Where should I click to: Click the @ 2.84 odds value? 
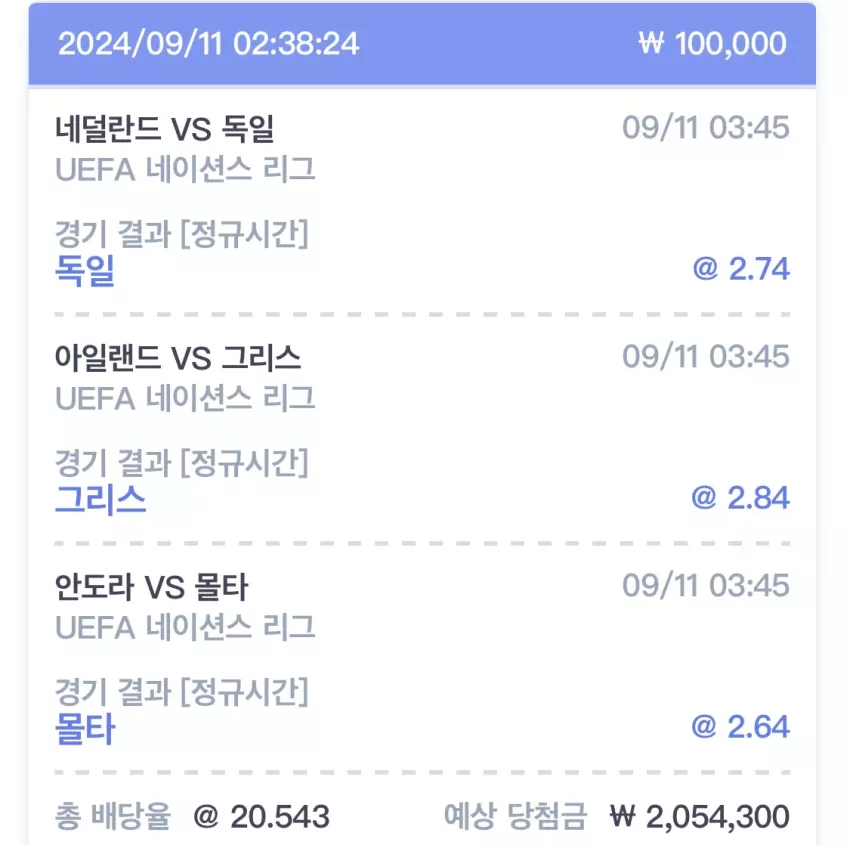pos(740,498)
